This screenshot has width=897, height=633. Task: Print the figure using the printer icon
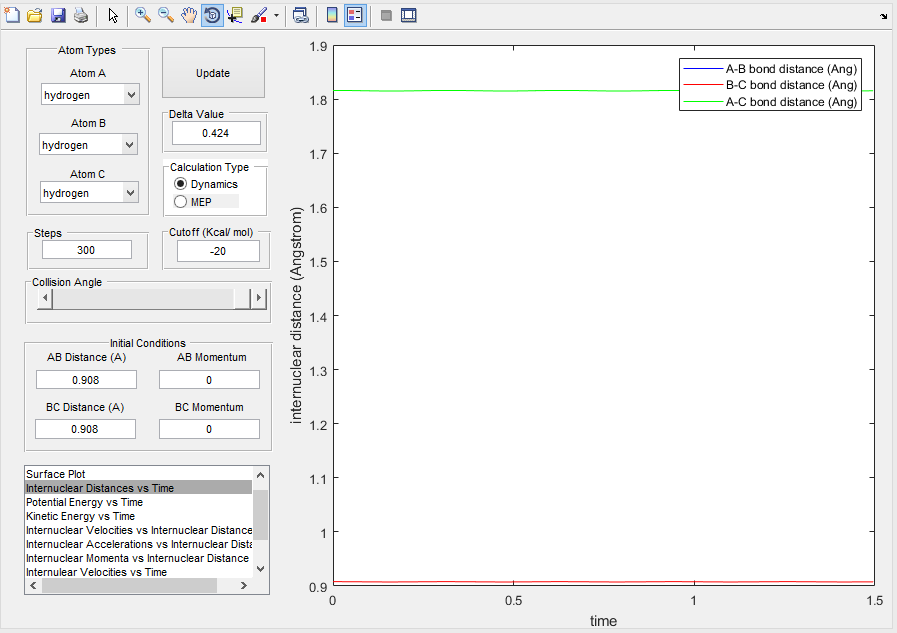tap(80, 15)
